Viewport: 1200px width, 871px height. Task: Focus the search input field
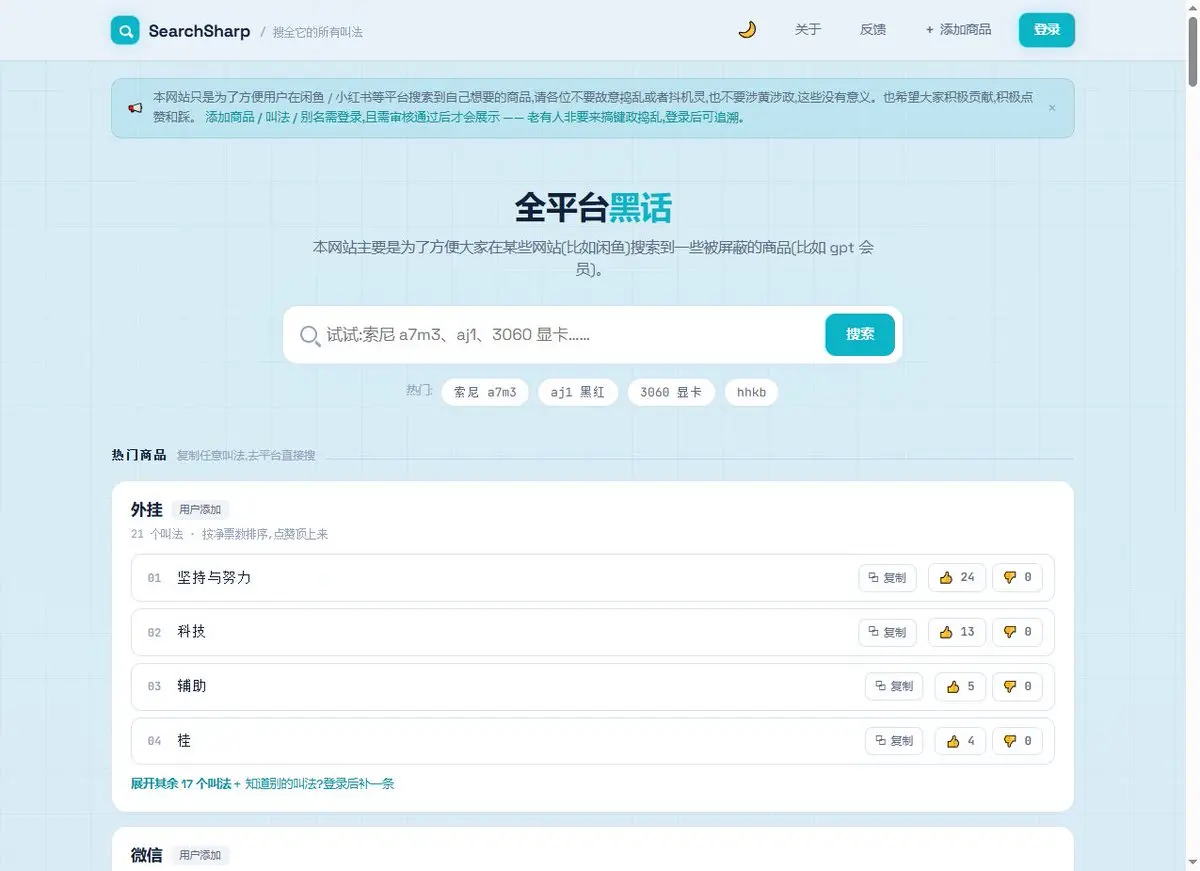tap(570, 335)
